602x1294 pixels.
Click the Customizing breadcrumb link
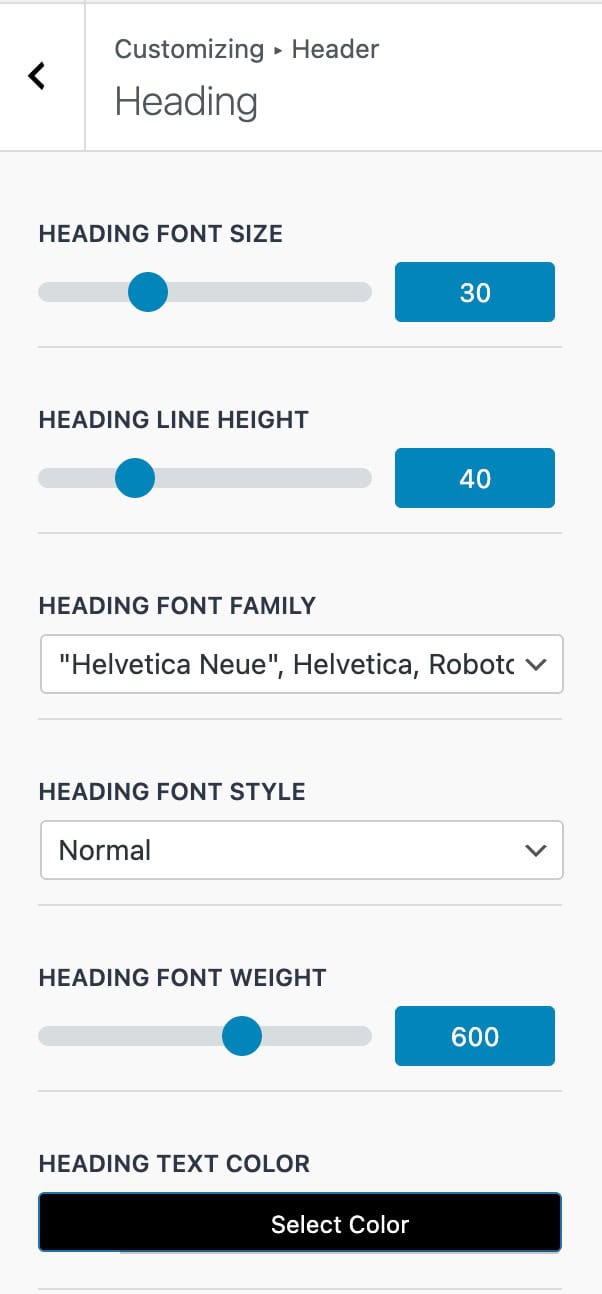pos(188,48)
